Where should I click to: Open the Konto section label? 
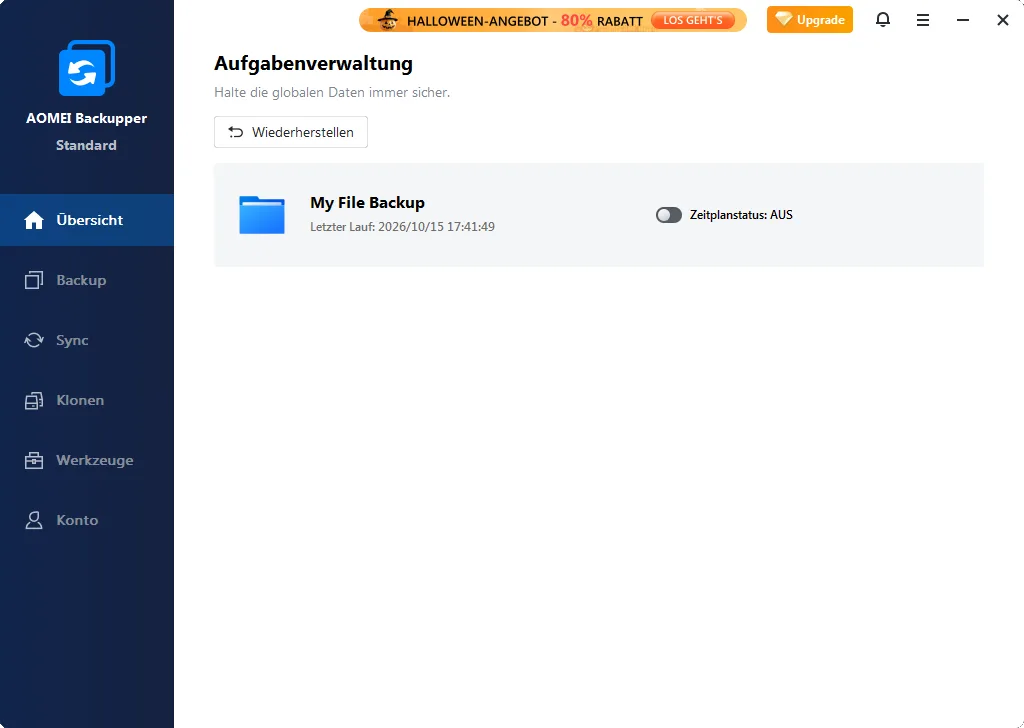point(77,520)
